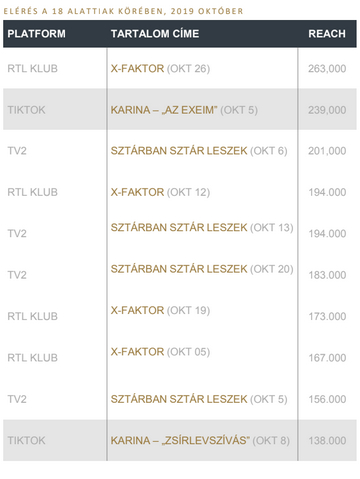The width and height of the screenshot is (360, 479).
Task: Select SZTÁRBAN SZTÁR LESZEK (OKT 5) title
Action: coord(199,399)
